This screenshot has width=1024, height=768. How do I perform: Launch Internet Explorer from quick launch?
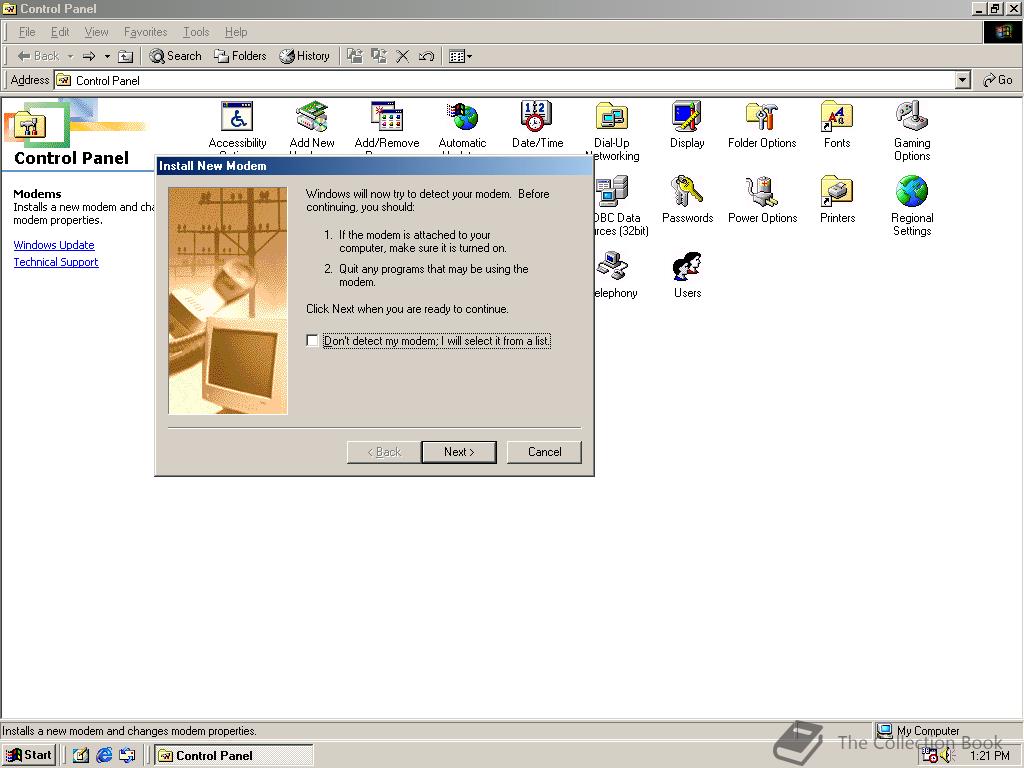point(104,756)
